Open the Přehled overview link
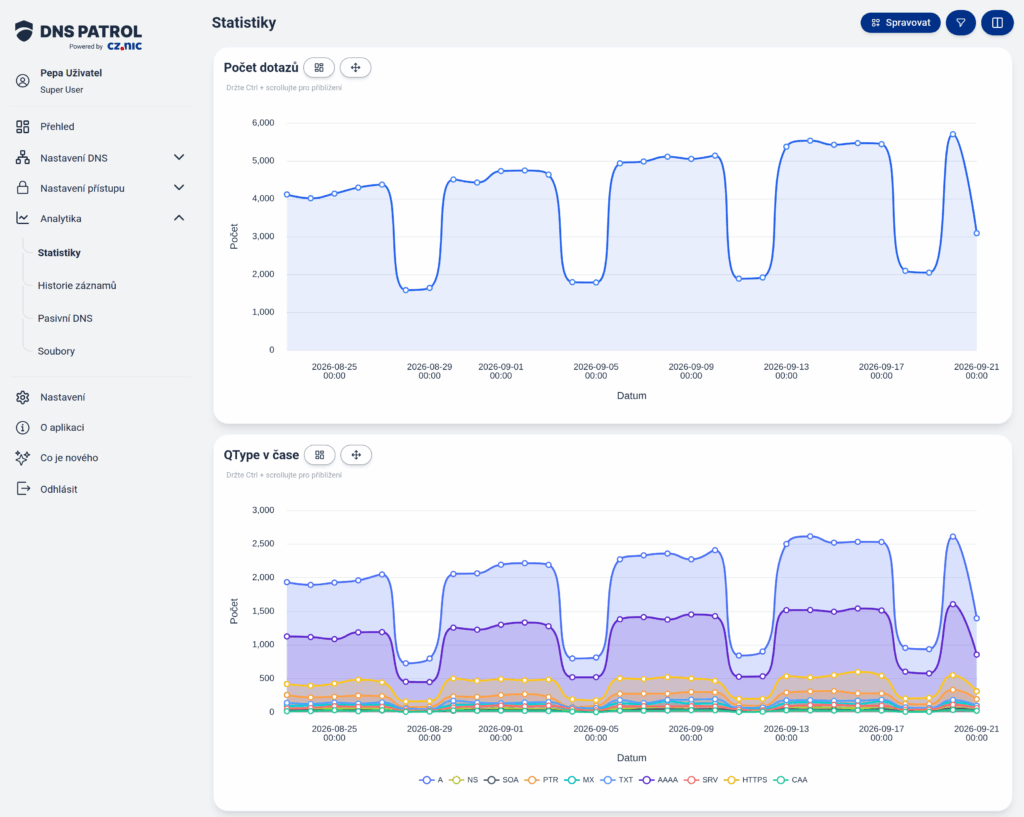Viewport: 1024px width, 817px height. point(57,127)
